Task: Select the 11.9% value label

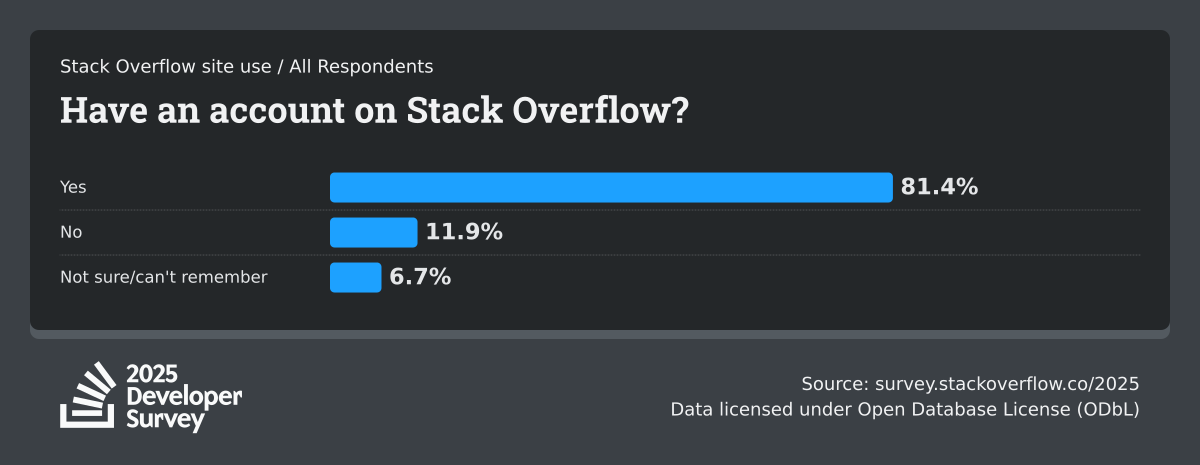Action: click(464, 232)
